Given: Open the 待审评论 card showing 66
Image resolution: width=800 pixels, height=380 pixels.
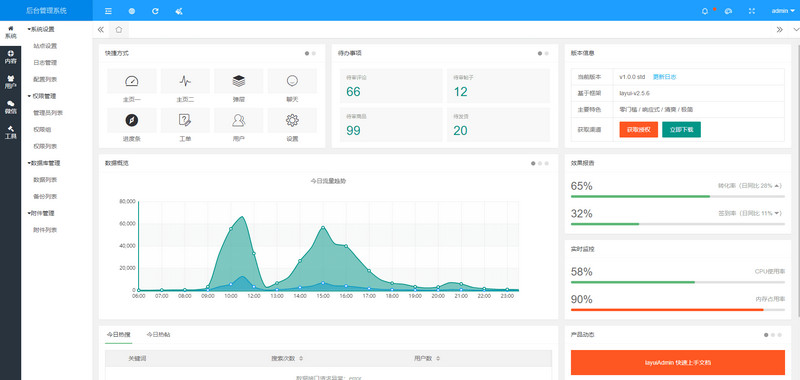Looking at the screenshot, I should click(x=391, y=86).
